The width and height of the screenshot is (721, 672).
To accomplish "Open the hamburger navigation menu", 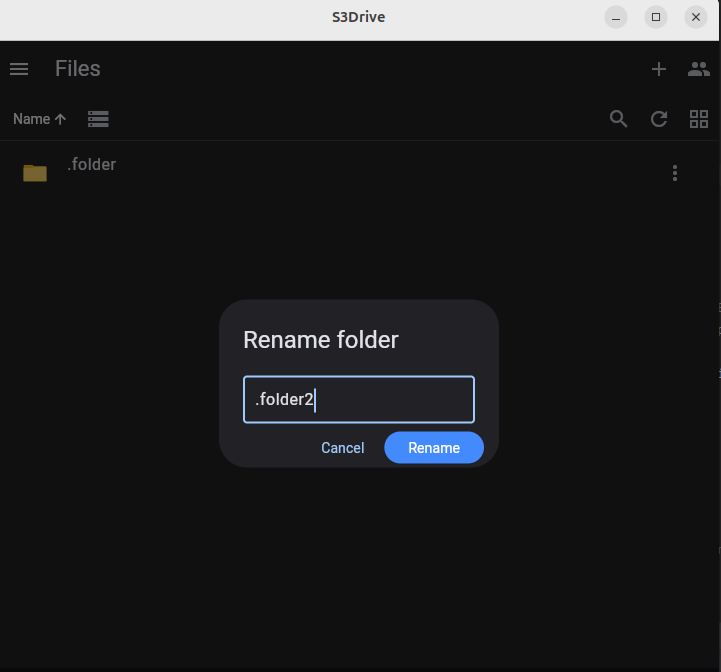I will (x=19, y=69).
